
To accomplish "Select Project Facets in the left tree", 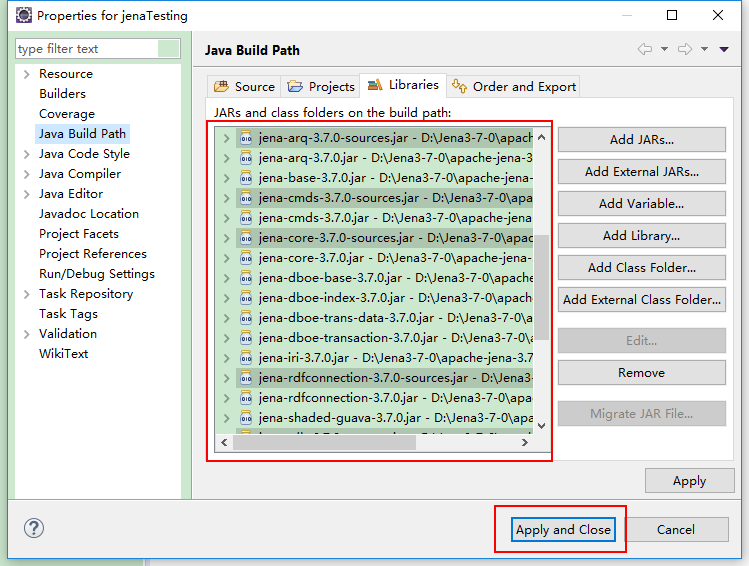I will coord(78,234).
